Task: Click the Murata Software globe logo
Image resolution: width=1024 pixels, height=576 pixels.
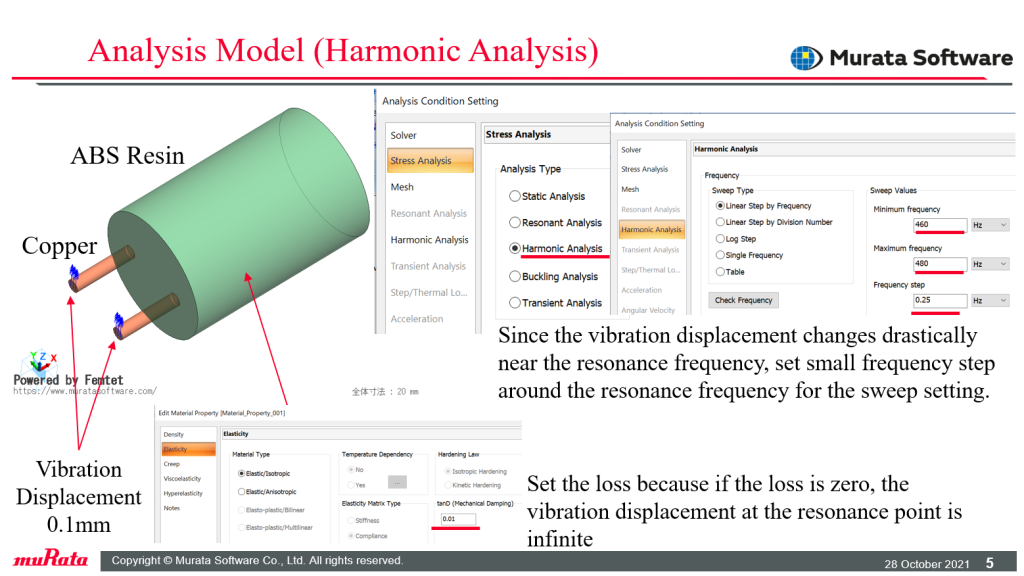Action: pyautogui.click(x=806, y=58)
